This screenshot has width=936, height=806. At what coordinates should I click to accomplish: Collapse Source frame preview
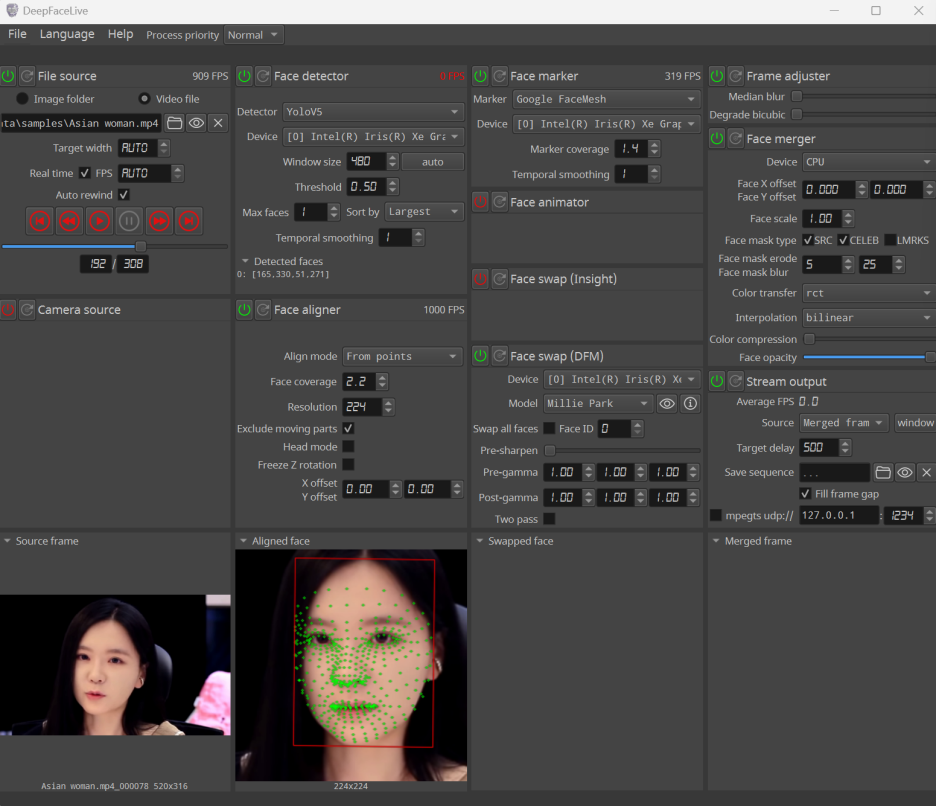7,541
